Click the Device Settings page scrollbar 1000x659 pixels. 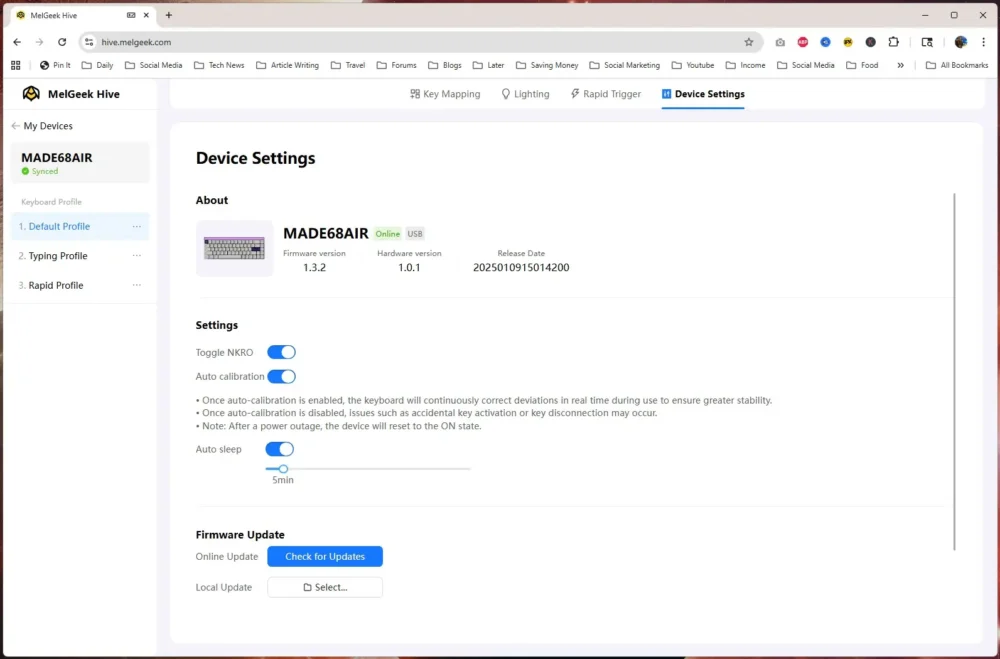point(954,371)
